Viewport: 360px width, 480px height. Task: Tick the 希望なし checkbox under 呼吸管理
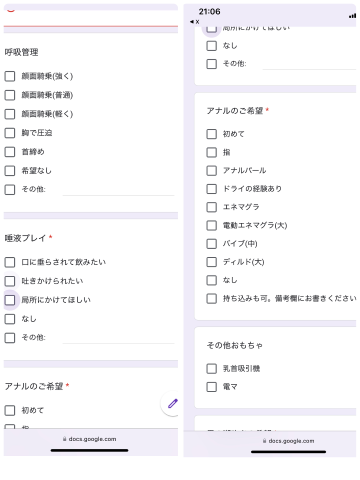[x=10, y=171]
